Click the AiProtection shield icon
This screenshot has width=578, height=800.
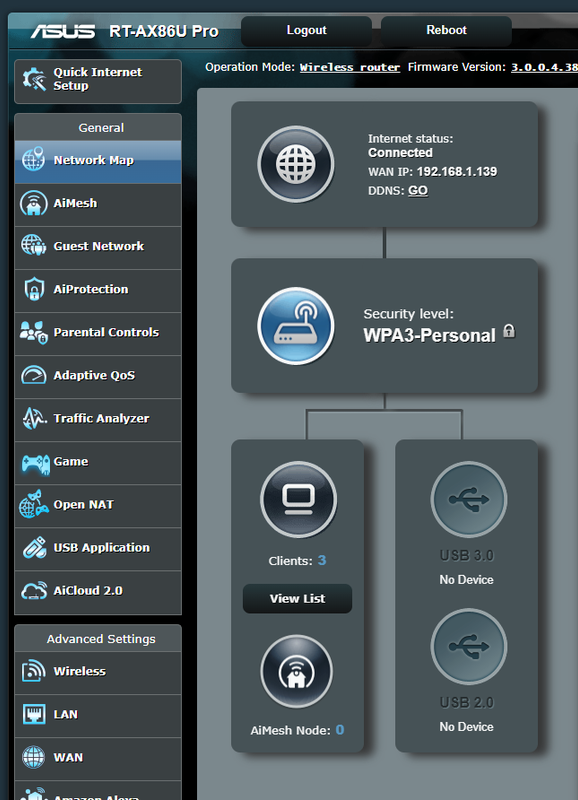[34, 289]
